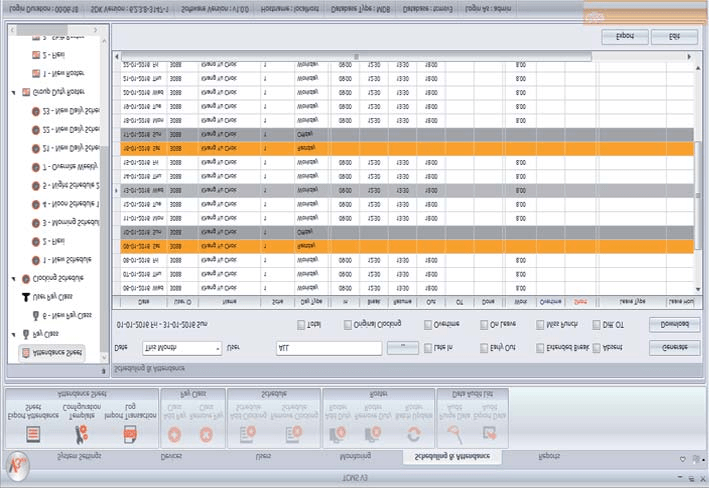
Task: Click the attendance table vertical scrollbar thumb
Action: pos(698,194)
